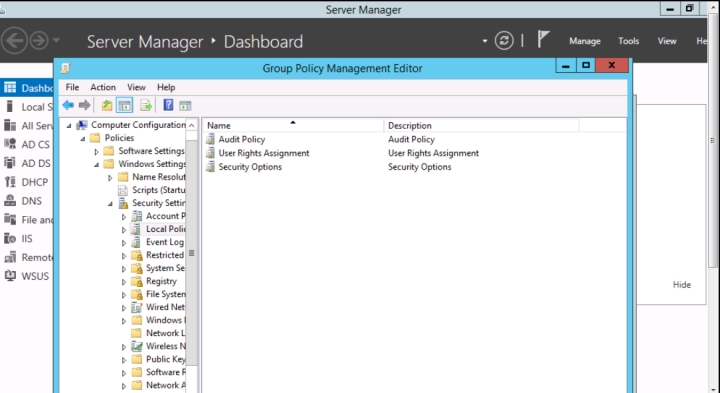Open the Manage menu button
Screen dimensions: 720x393
[x=585, y=41]
